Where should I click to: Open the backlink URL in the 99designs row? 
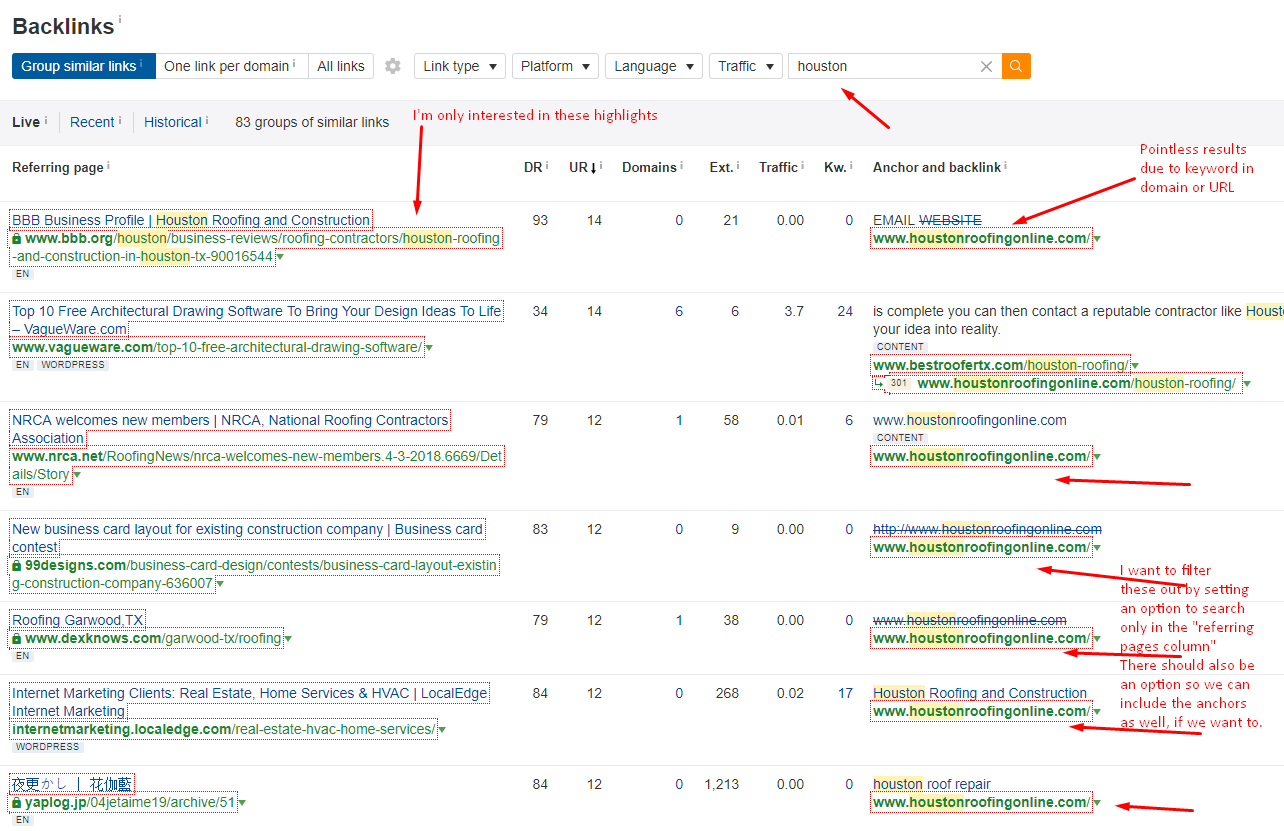(x=981, y=547)
